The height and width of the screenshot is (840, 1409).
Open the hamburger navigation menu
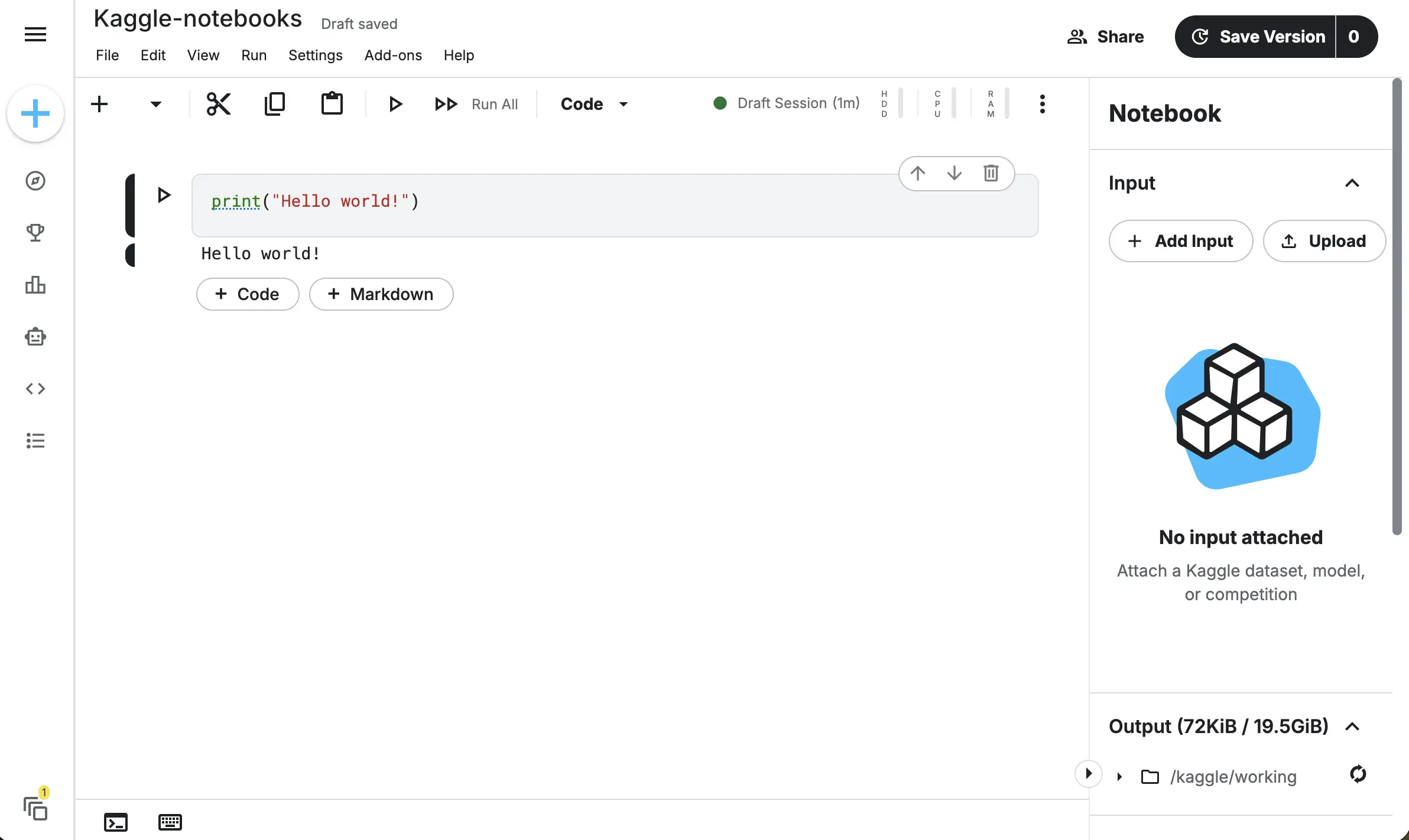pos(35,35)
